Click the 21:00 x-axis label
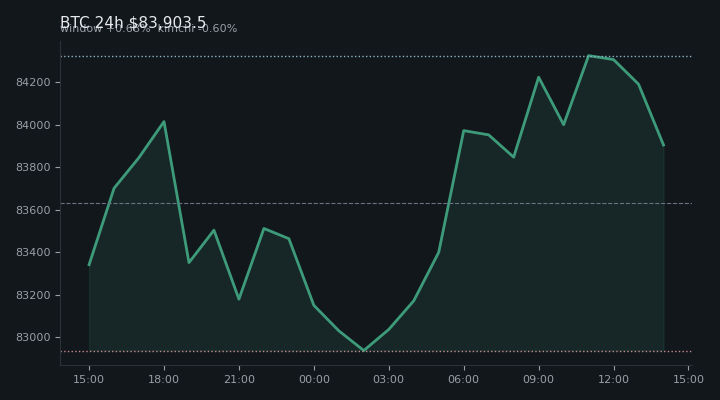The height and width of the screenshot is (400, 720). point(239,379)
